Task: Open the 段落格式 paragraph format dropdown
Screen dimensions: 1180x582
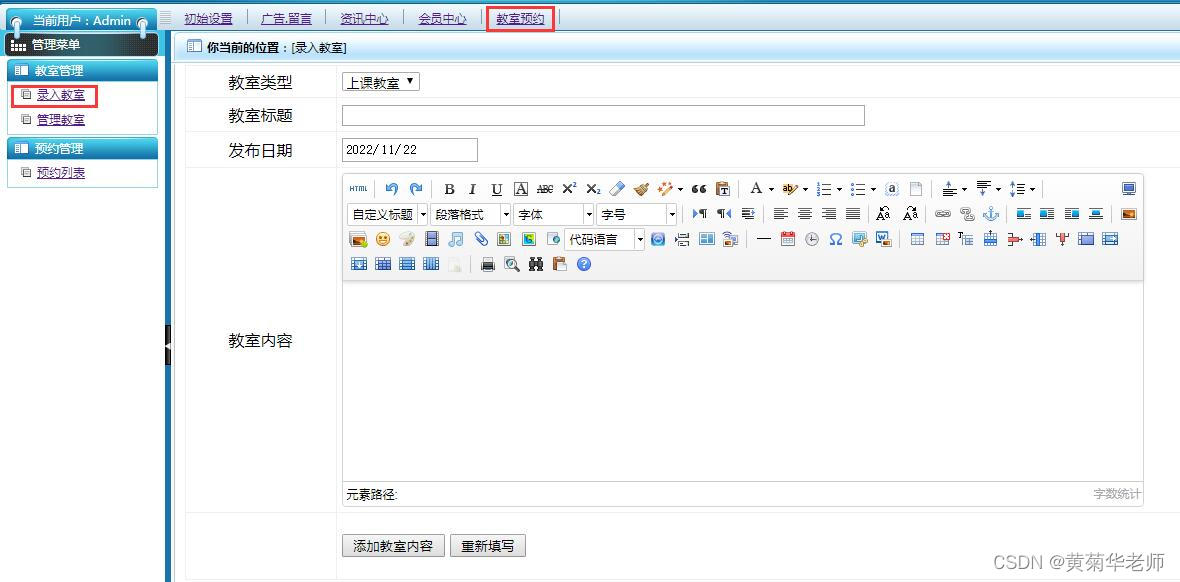Action: (470, 214)
